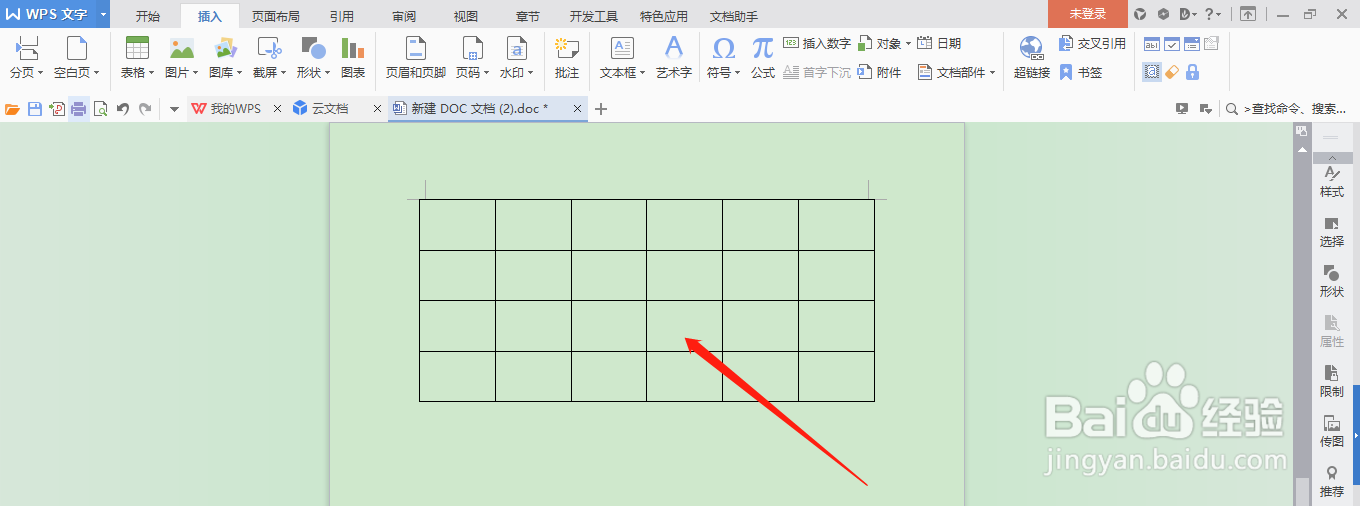1360x506 pixels.
Task: Insert a 公式 formula
Action: (x=763, y=59)
